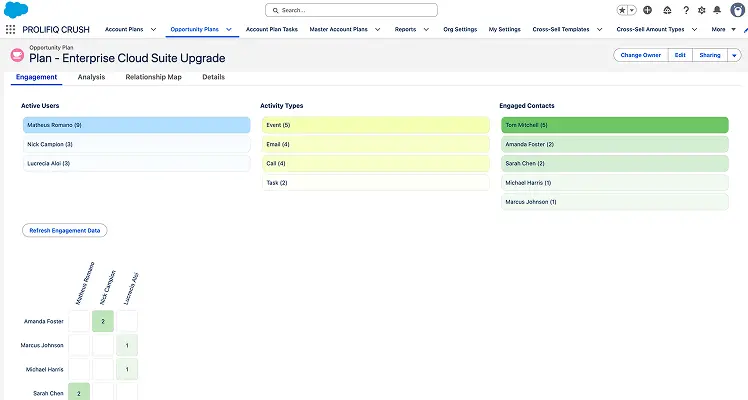Image resolution: width=748 pixels, height=400 pixels.
Task: Open the My Settings tab
Action: click(x=505, y=30)
